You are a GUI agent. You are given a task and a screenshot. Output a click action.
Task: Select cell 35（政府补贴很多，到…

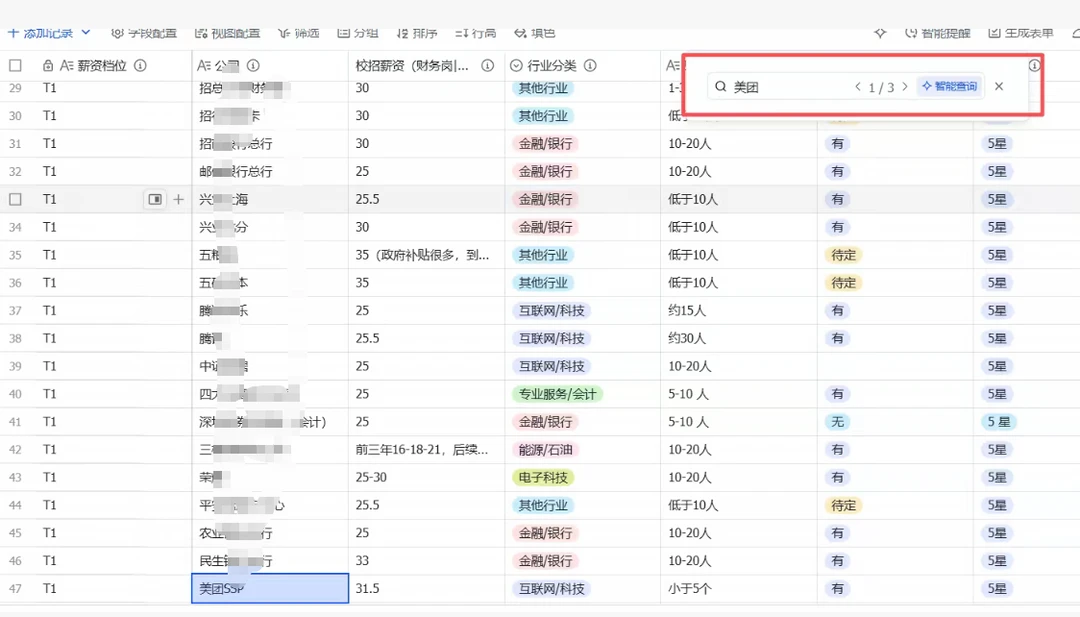[x=426, y=255]
